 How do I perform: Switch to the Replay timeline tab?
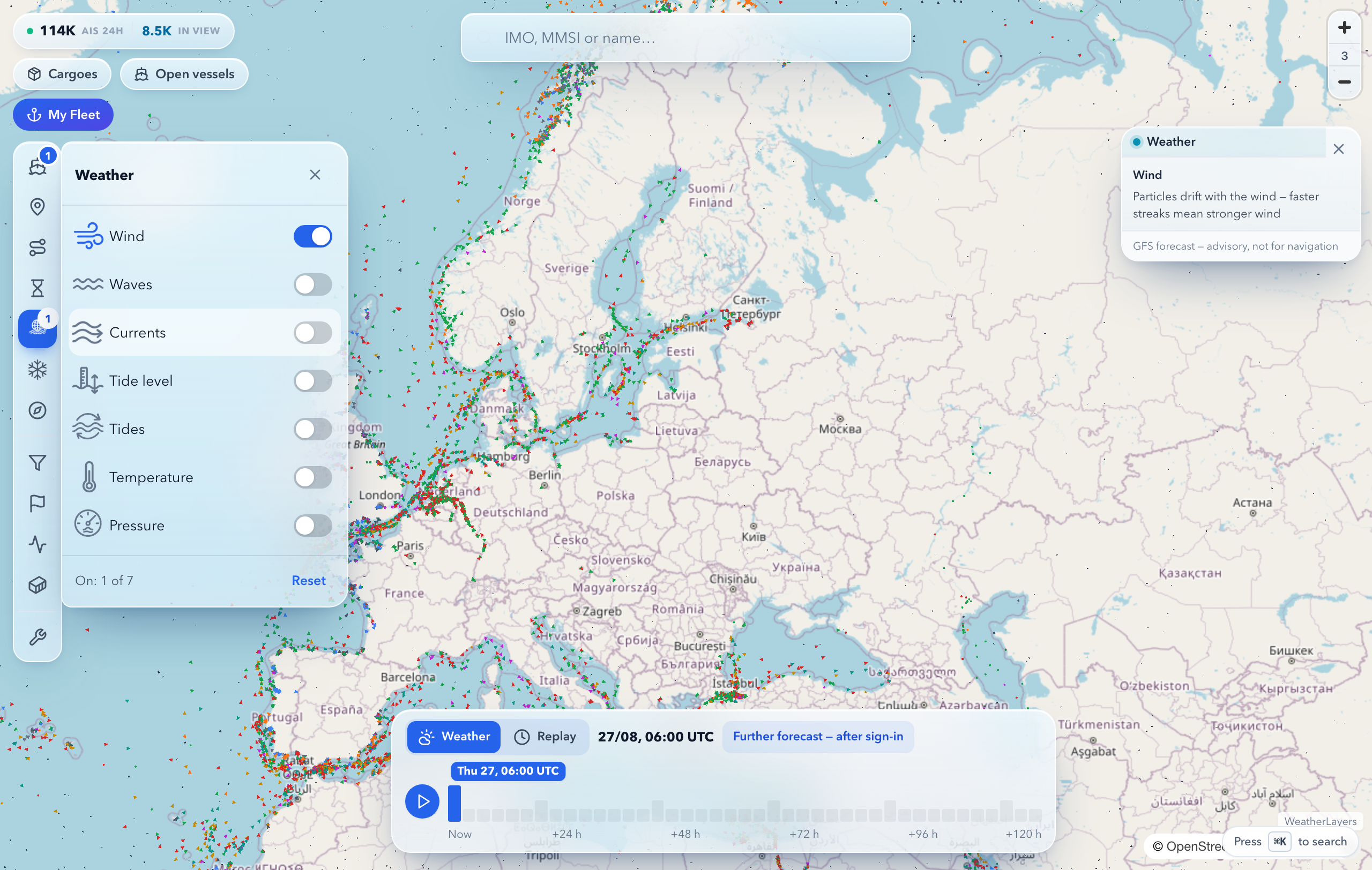(x=545, y=736)
